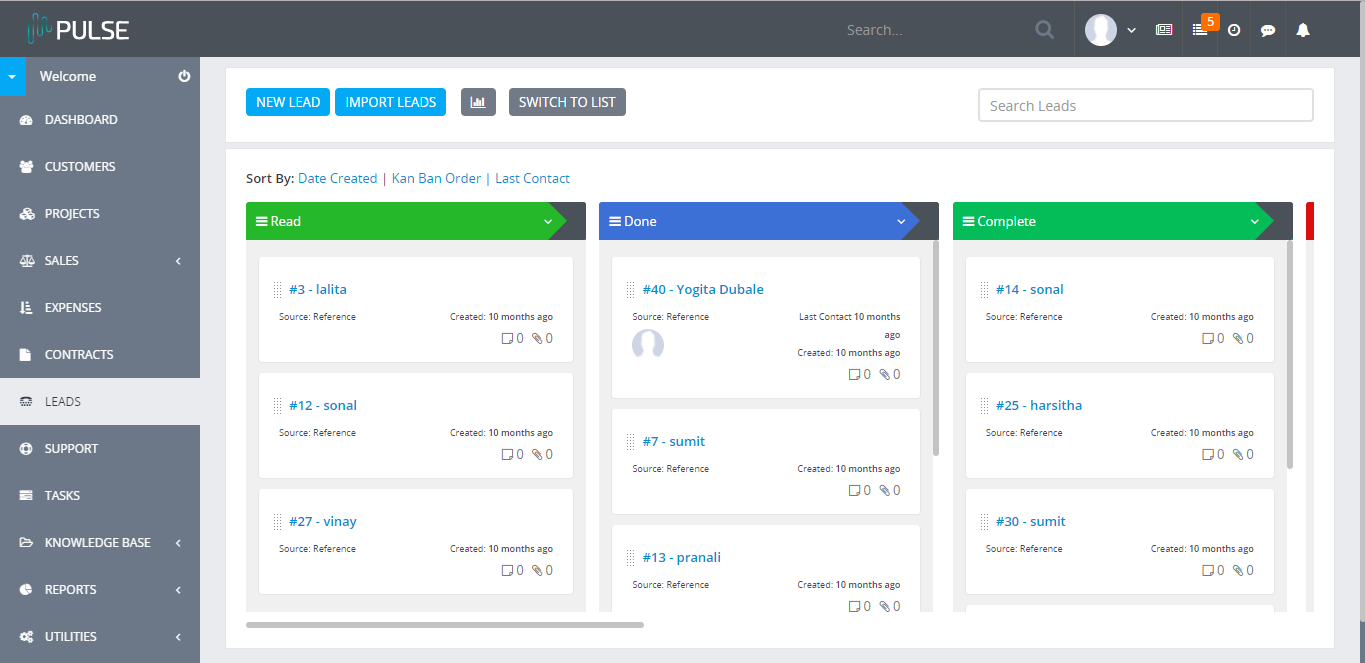Viewport: 1365px width, 663px height.
Task: Collapse the Read kanban column
Action: pyautogui.click(x=548, y=221)
